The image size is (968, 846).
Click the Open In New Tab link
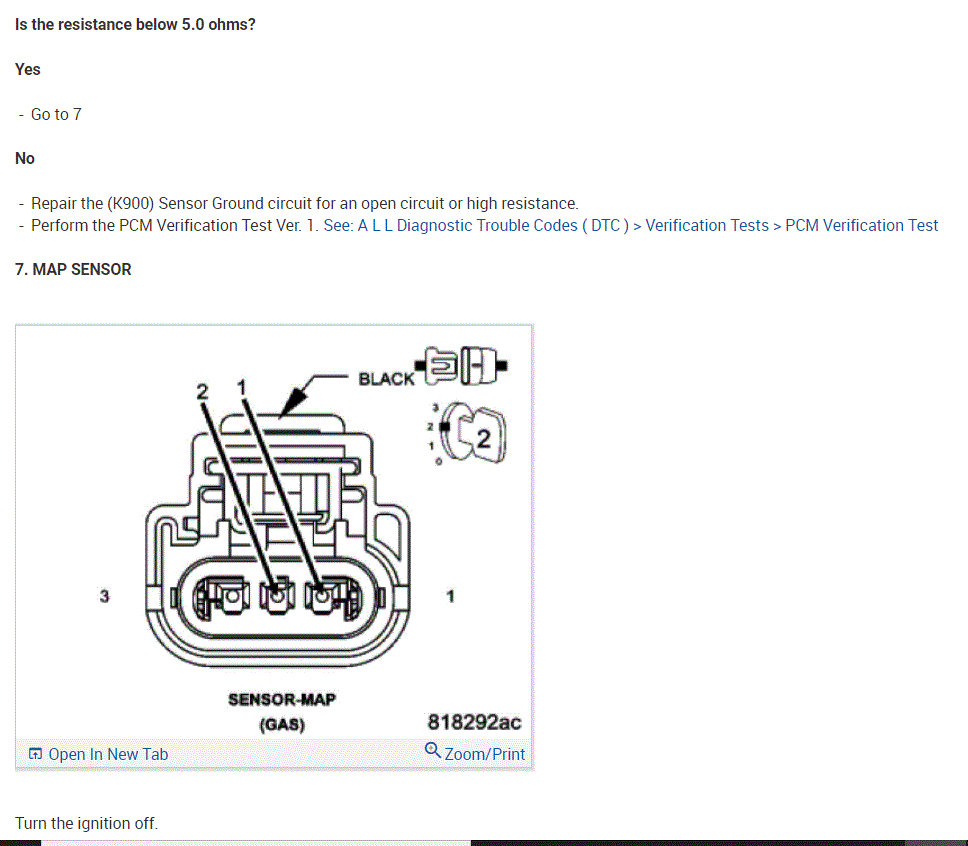(108, 754)
